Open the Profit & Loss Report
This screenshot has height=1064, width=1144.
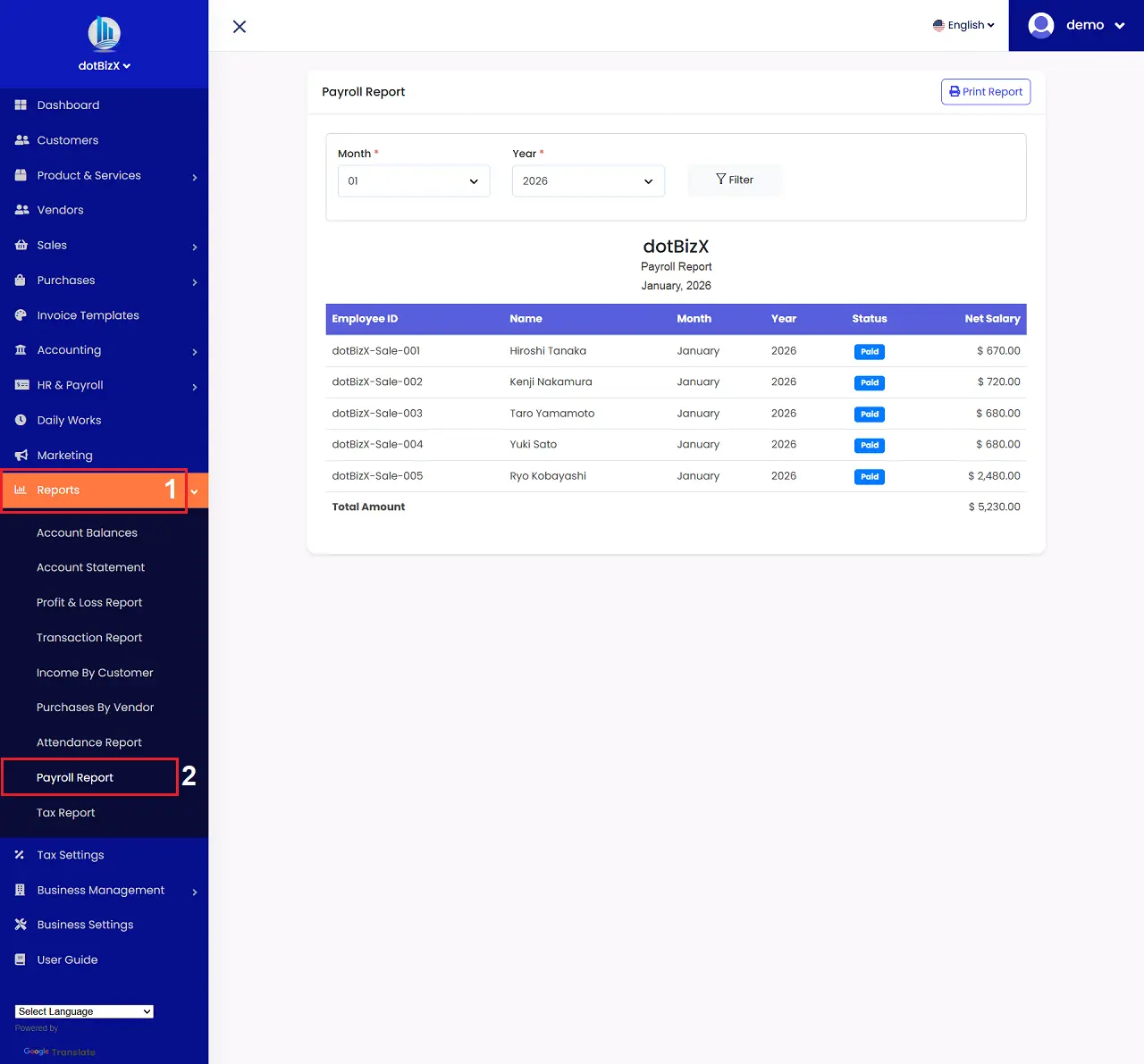[x=89, y=603]
